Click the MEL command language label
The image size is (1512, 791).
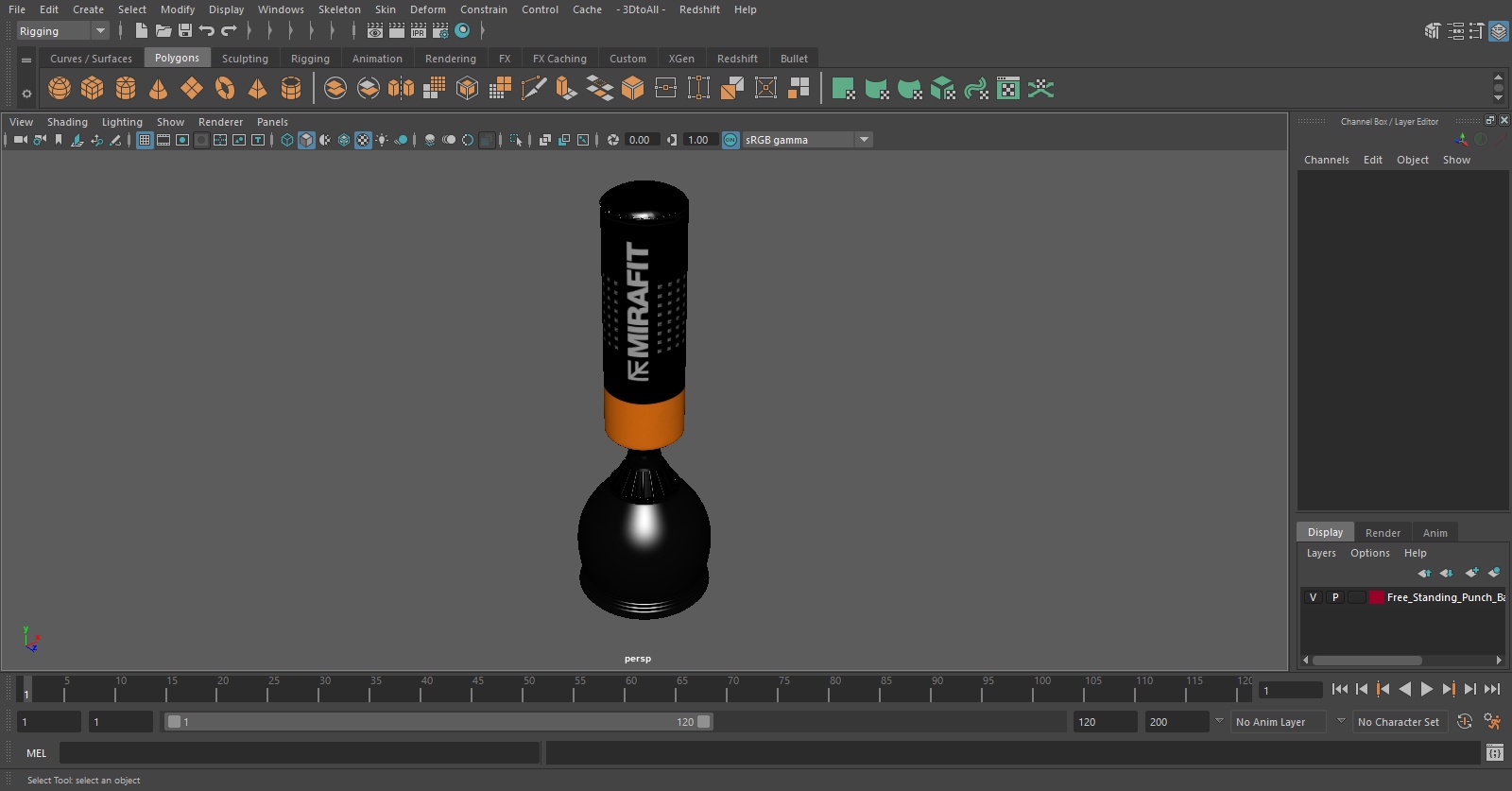click(36, 753)
